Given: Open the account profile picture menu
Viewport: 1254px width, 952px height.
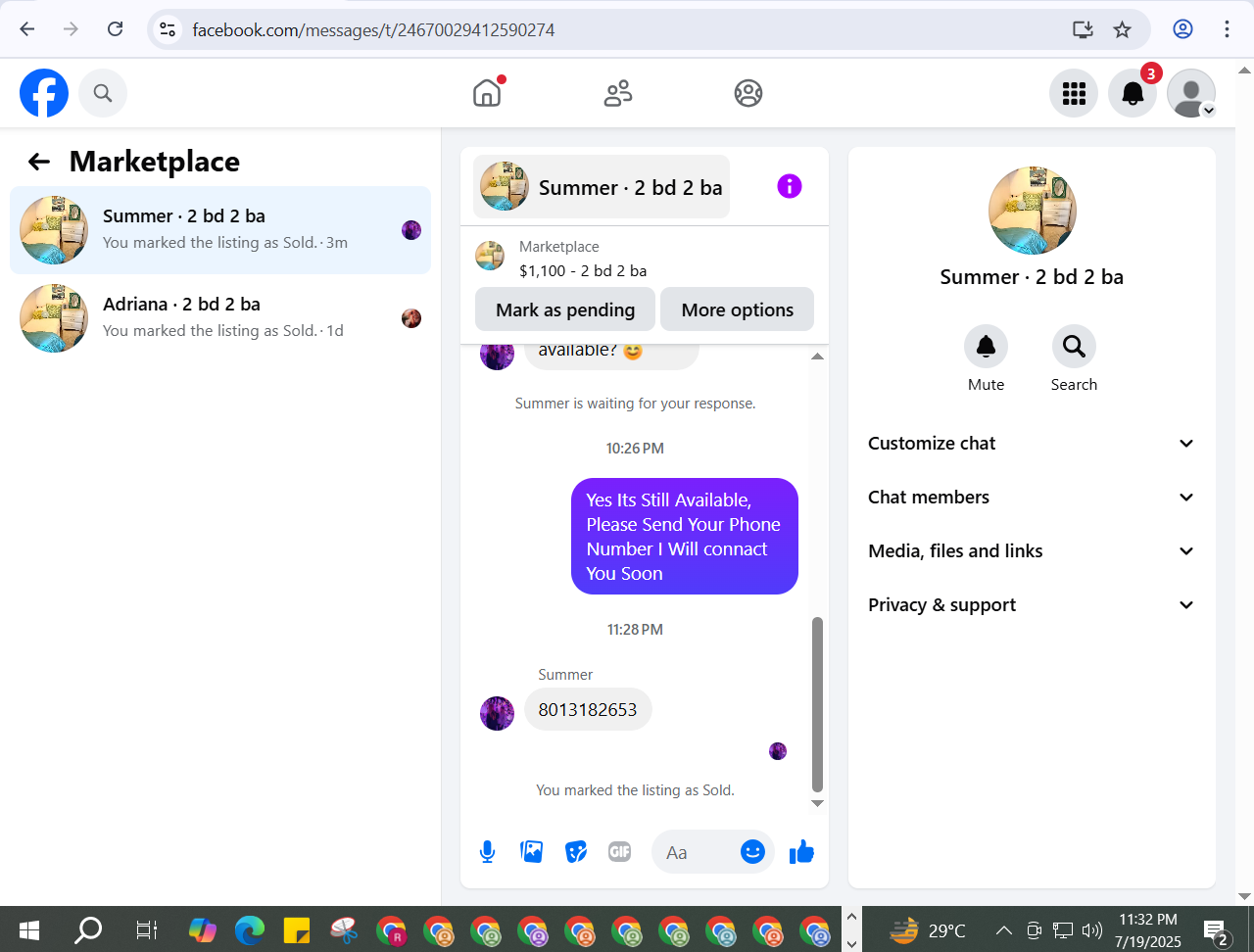Looking at the screenshot, I should (1191, 93).
